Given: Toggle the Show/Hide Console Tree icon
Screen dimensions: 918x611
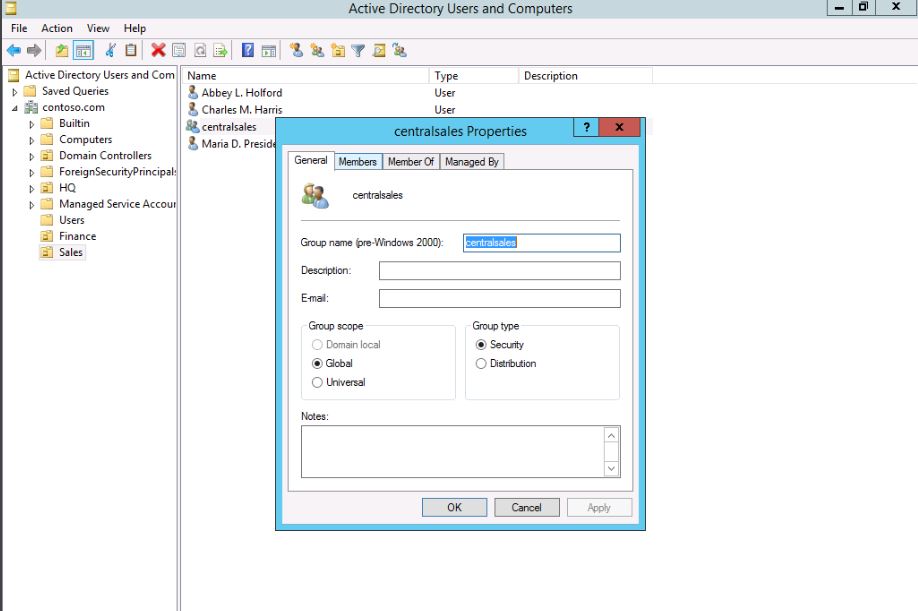Looking at the screenshot, I should tap(84, 51).
